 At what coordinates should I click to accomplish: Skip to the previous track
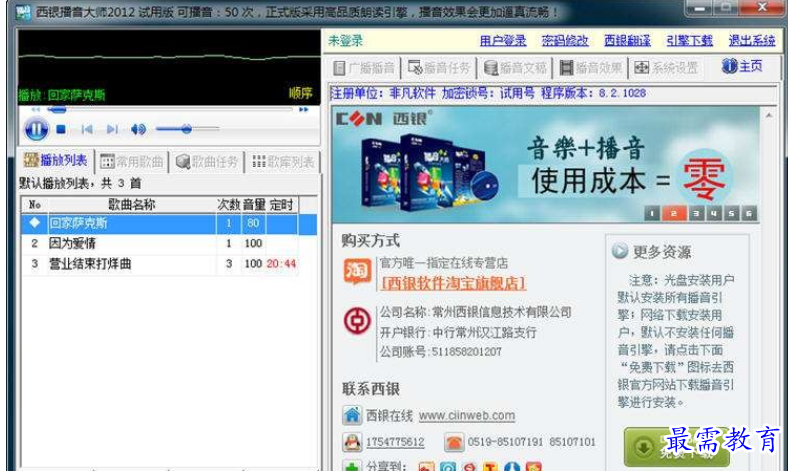pos(87,130)
